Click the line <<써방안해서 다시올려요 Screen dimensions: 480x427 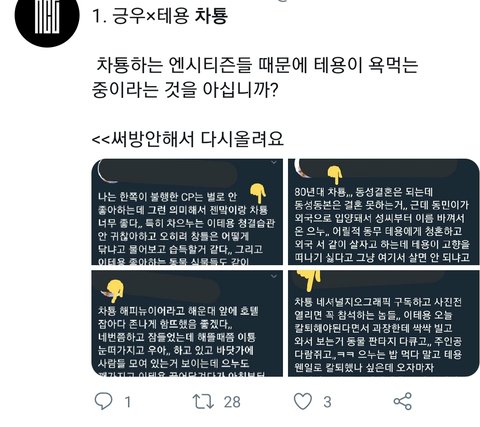[x=188, y=139]
